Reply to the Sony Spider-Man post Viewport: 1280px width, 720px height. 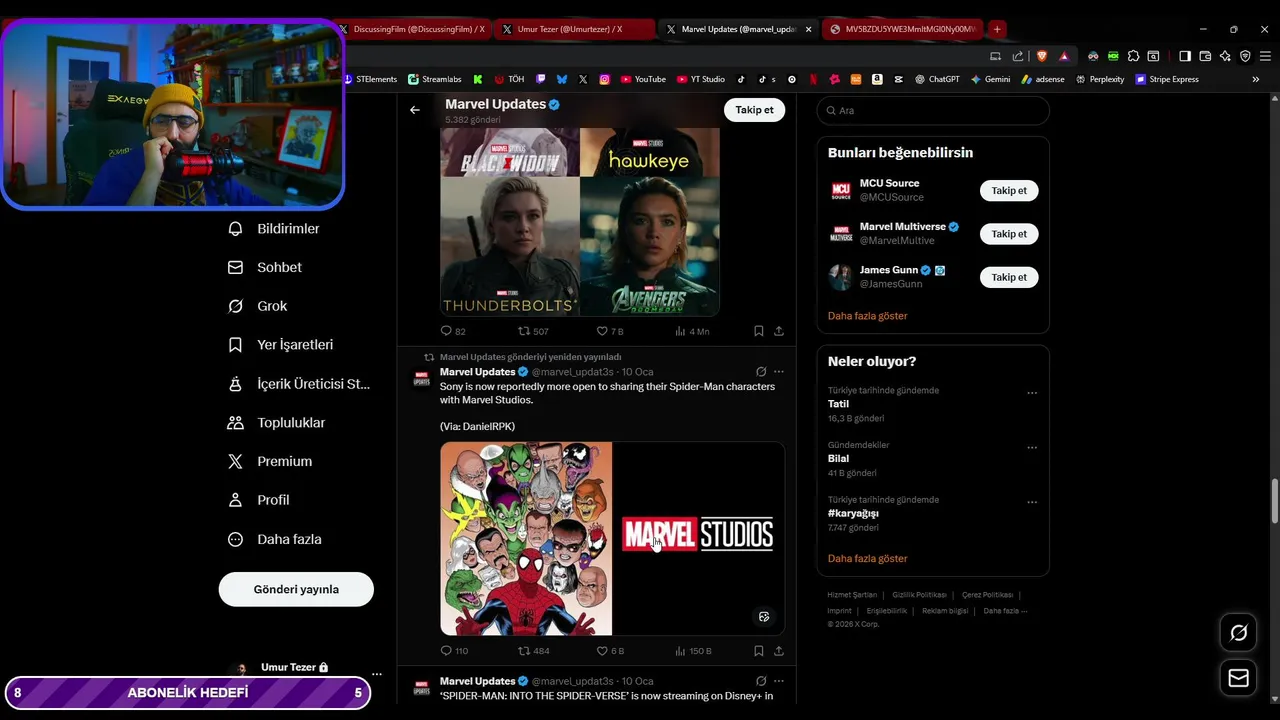tap(454, 651)
